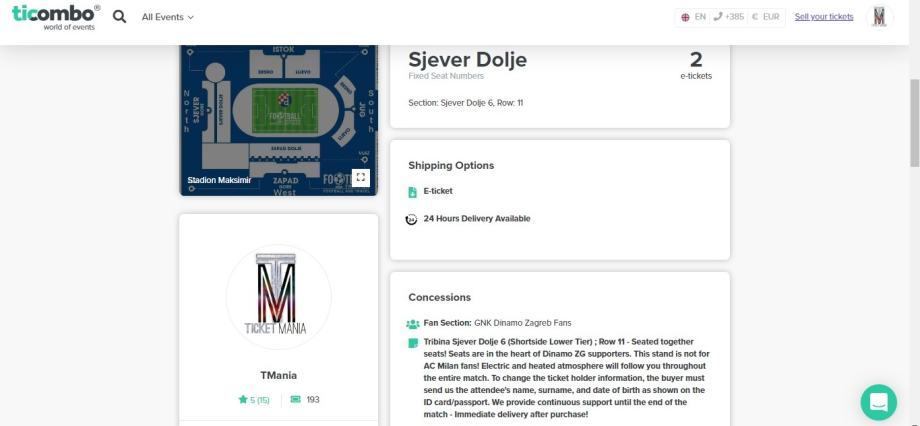This screenshot has width=920, height=426.
Task: Click the Ticombo logo
Action: coord(56,17)
